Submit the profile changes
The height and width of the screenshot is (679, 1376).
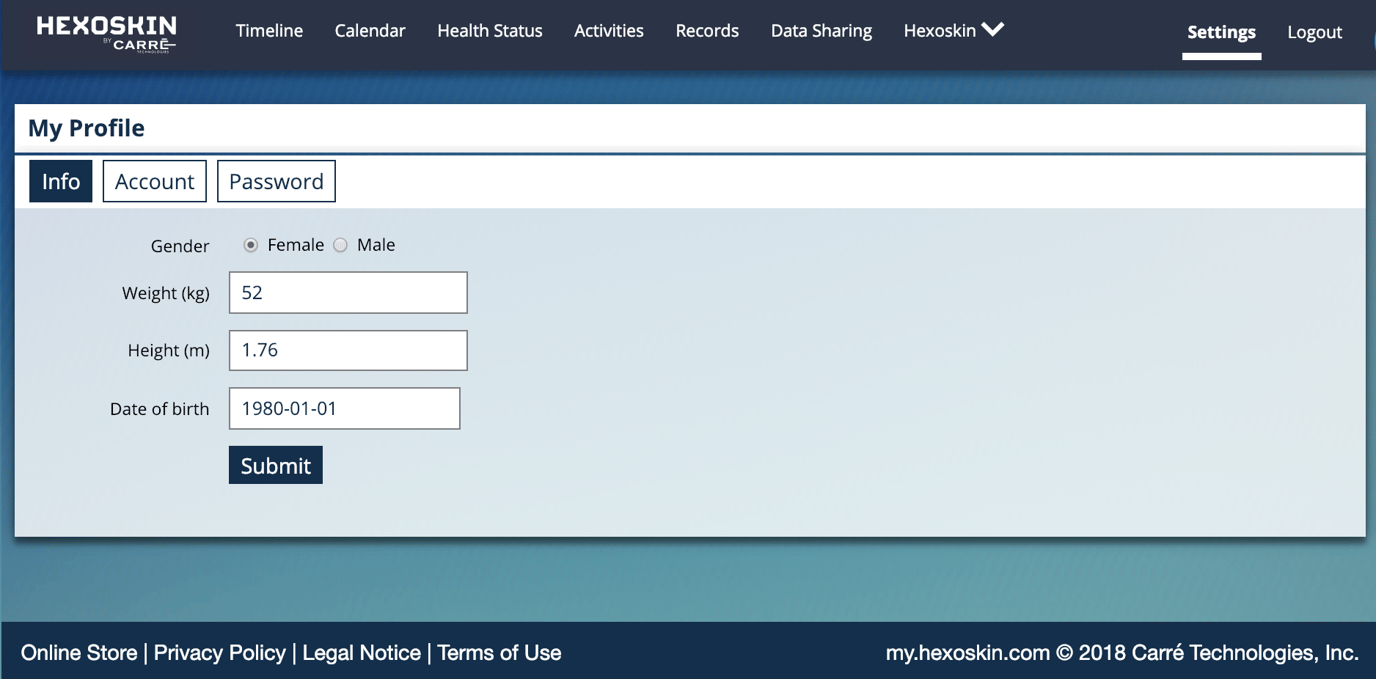(x=275, y=464)
